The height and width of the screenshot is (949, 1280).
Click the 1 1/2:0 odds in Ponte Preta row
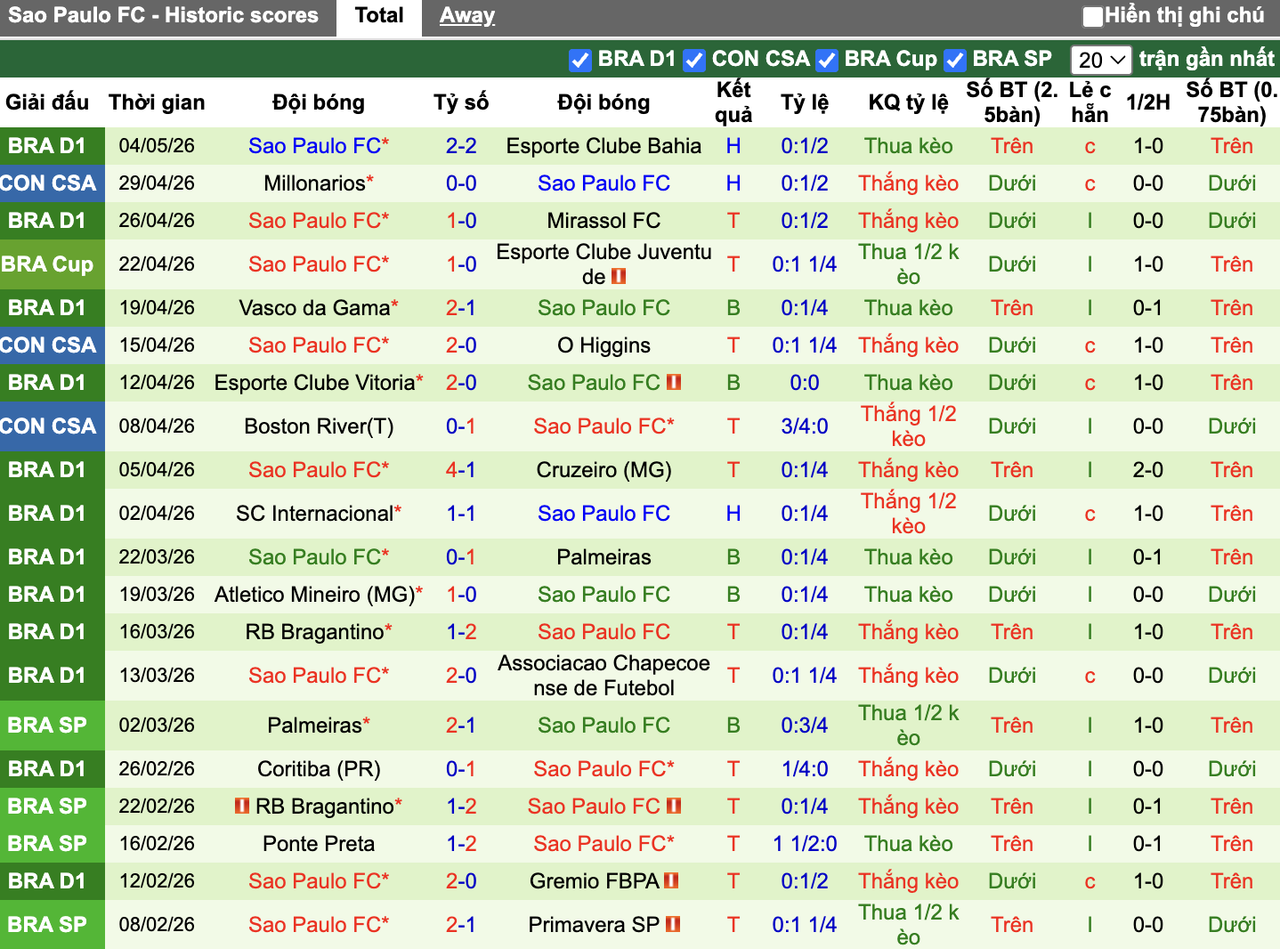pyautogui.click(x=804, y=844)
